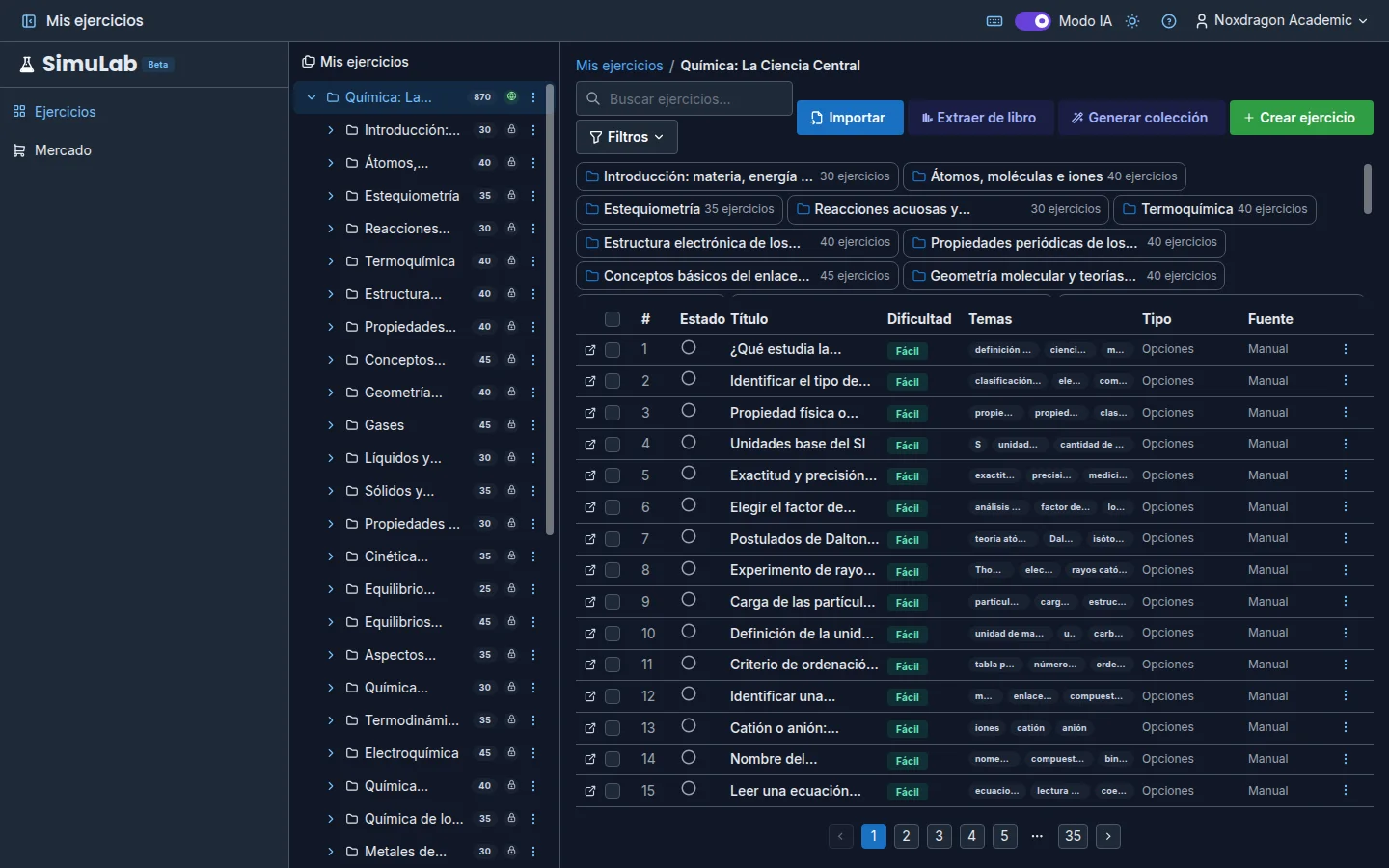
Task: Select checkbox for row 13 Catión o anión
Action: pyautogui.click(x=613, y=728)
